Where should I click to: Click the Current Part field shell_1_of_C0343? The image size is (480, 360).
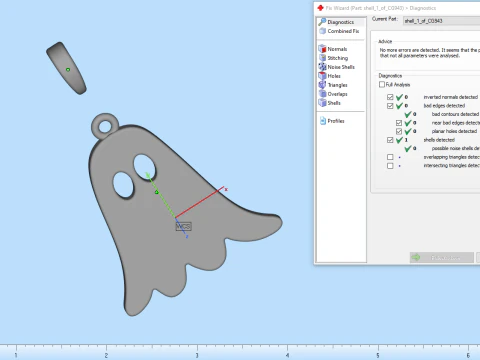click(x=441, y=21)
